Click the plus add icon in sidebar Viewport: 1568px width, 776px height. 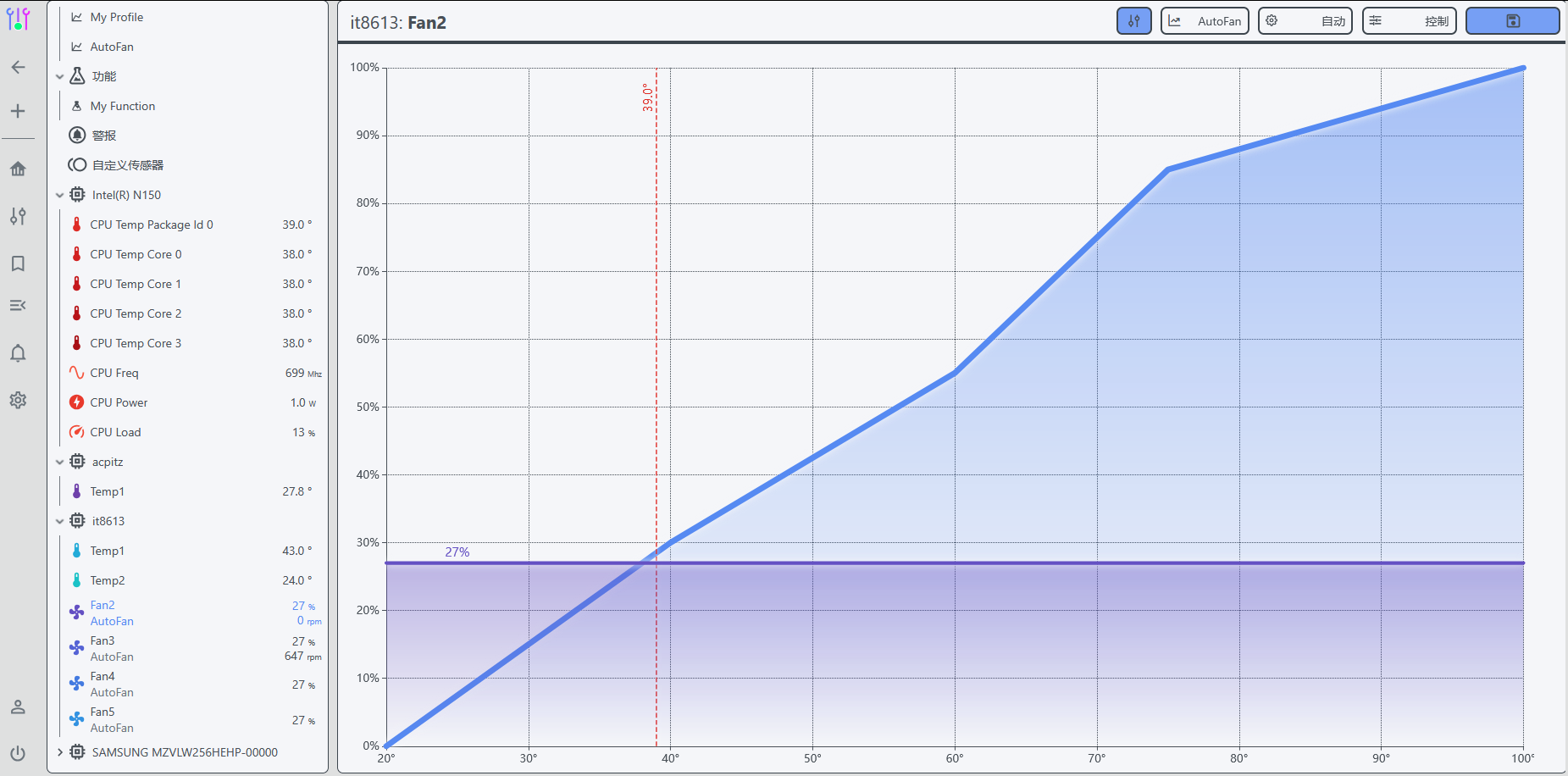18,111
